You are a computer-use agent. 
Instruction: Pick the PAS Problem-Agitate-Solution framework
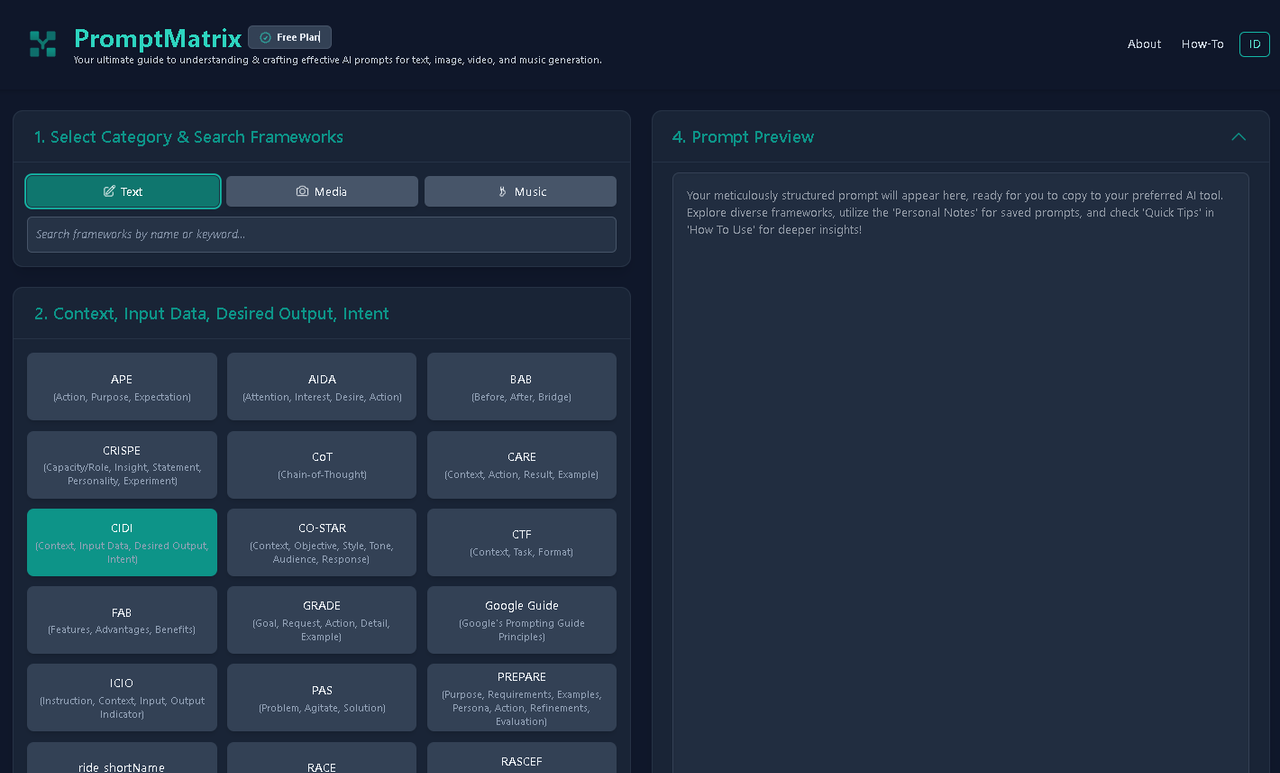click(x=321, y=697)
